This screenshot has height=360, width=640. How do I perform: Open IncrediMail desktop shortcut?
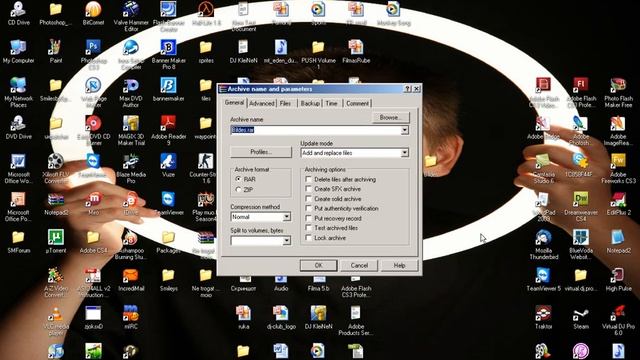click(131, 280)
